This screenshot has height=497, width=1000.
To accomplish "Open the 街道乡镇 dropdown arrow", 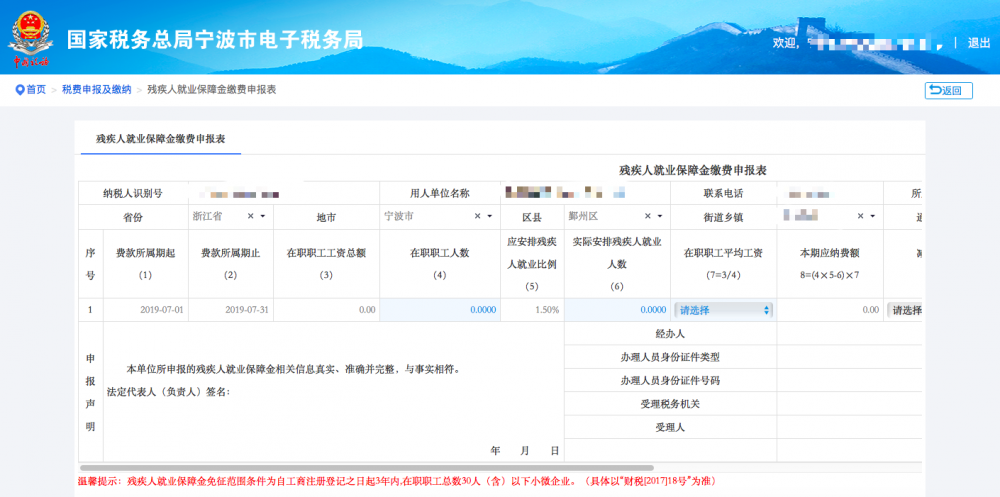I will [x=872, y=217].
